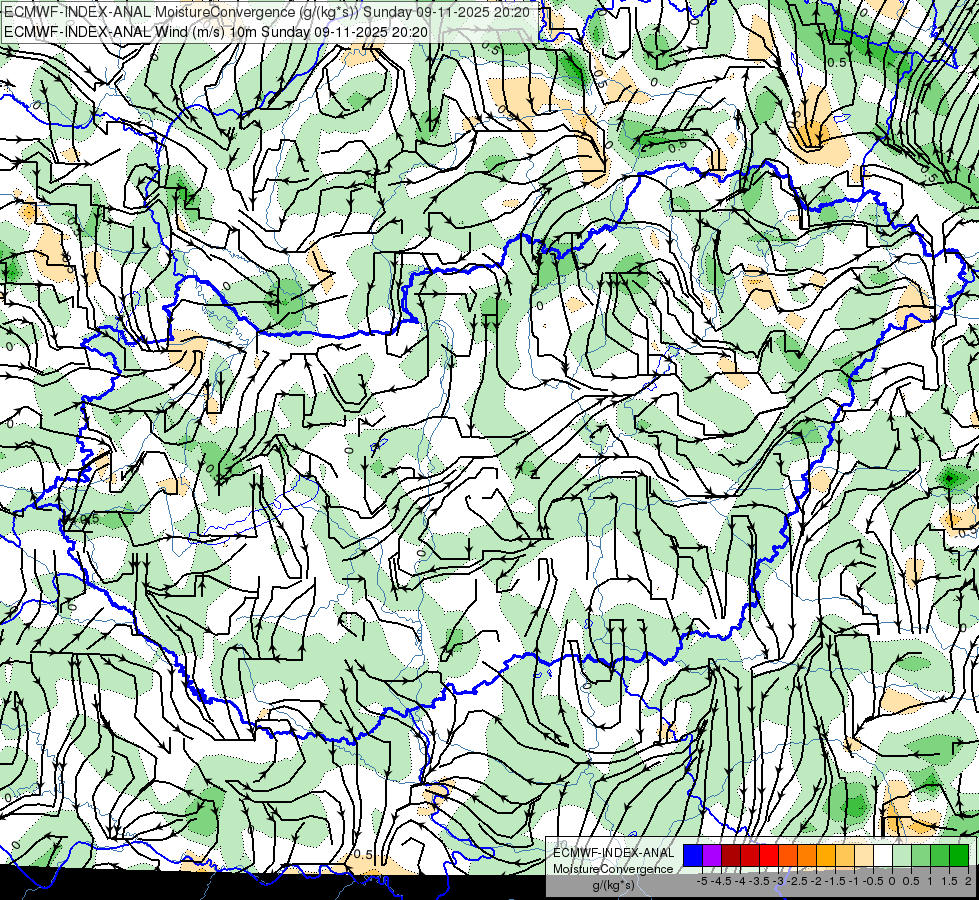
Task: Click the MoistureConvergence title line at top
Action: [267, 12]
